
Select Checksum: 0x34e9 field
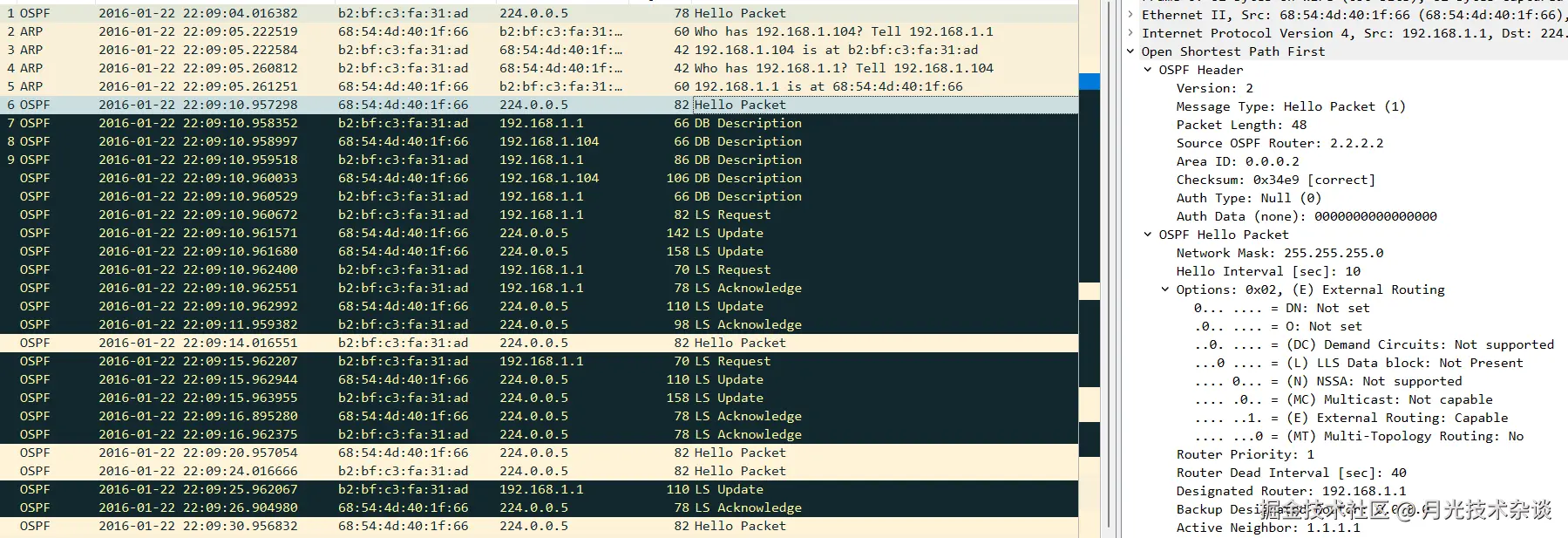click(1276, 180)
